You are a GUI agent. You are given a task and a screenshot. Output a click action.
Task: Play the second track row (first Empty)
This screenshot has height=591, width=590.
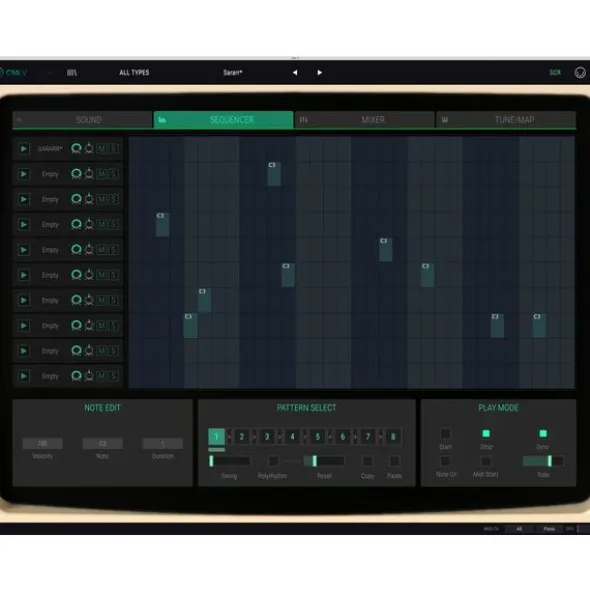23,174
